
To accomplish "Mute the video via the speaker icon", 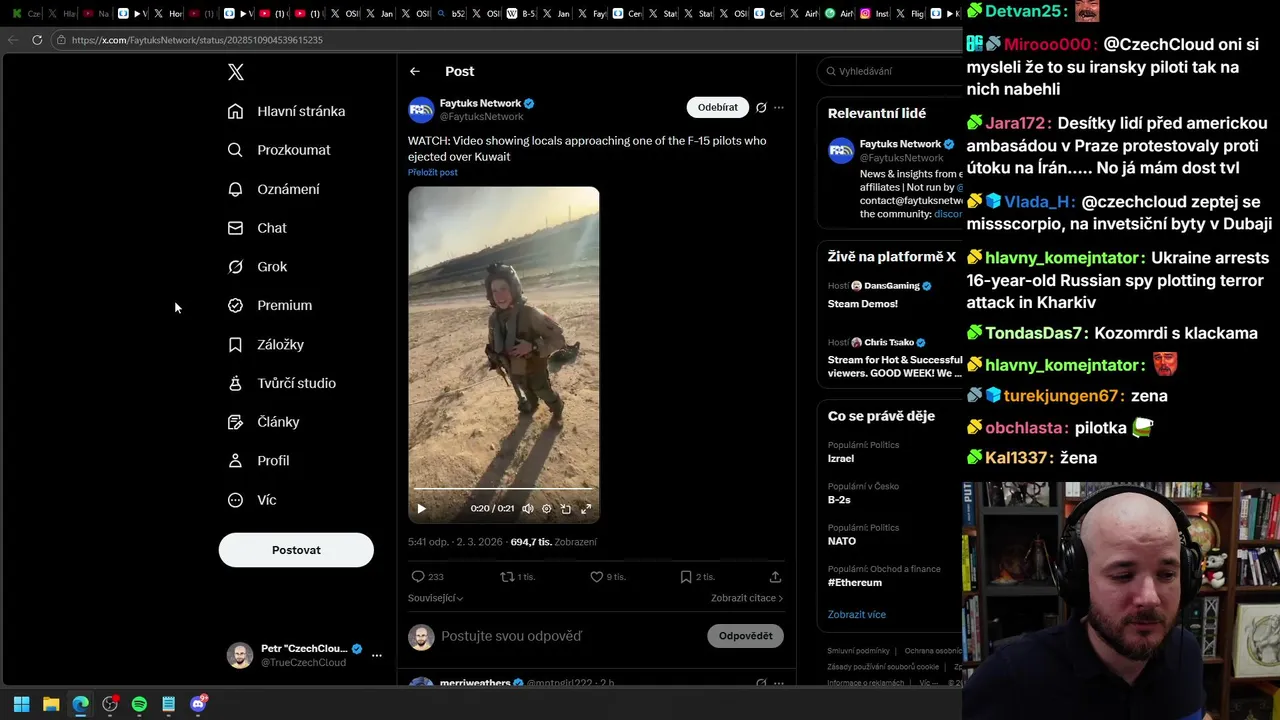I will tap(527, 509).
